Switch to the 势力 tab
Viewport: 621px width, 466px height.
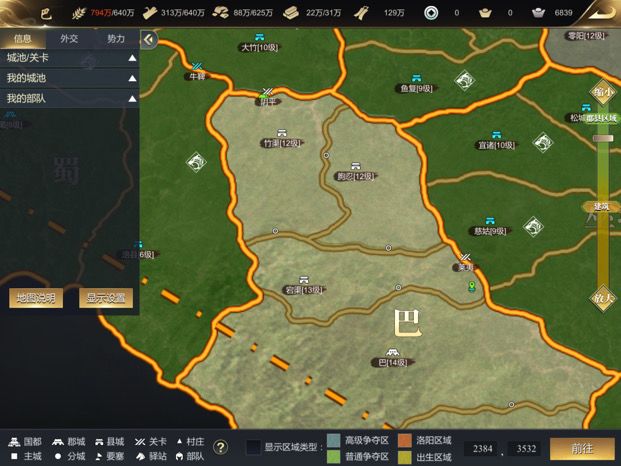116,38
